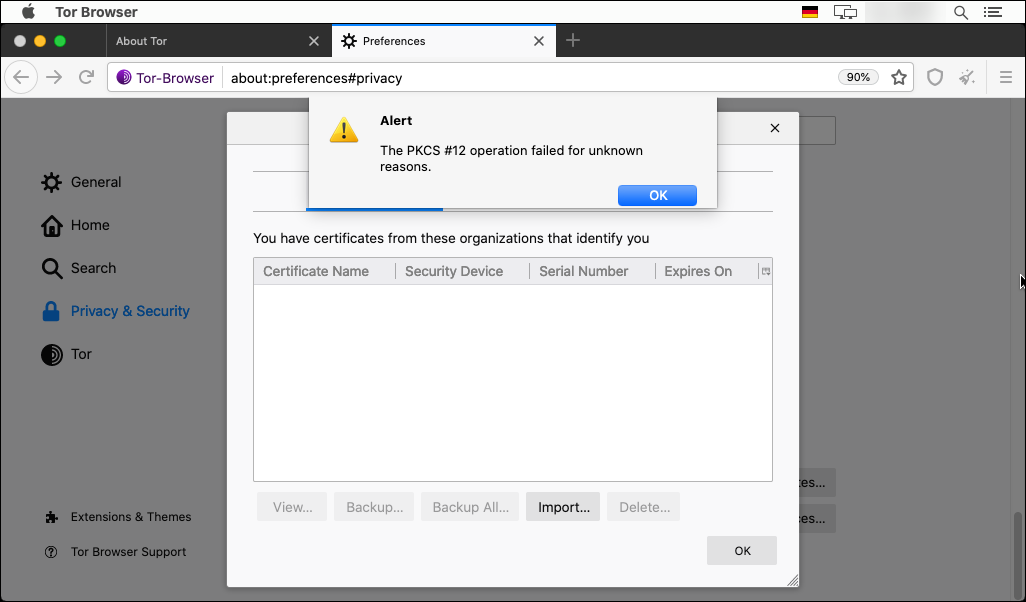
Task: Click OK in Certificate Manager dialog
Action: tap(741, 550)
